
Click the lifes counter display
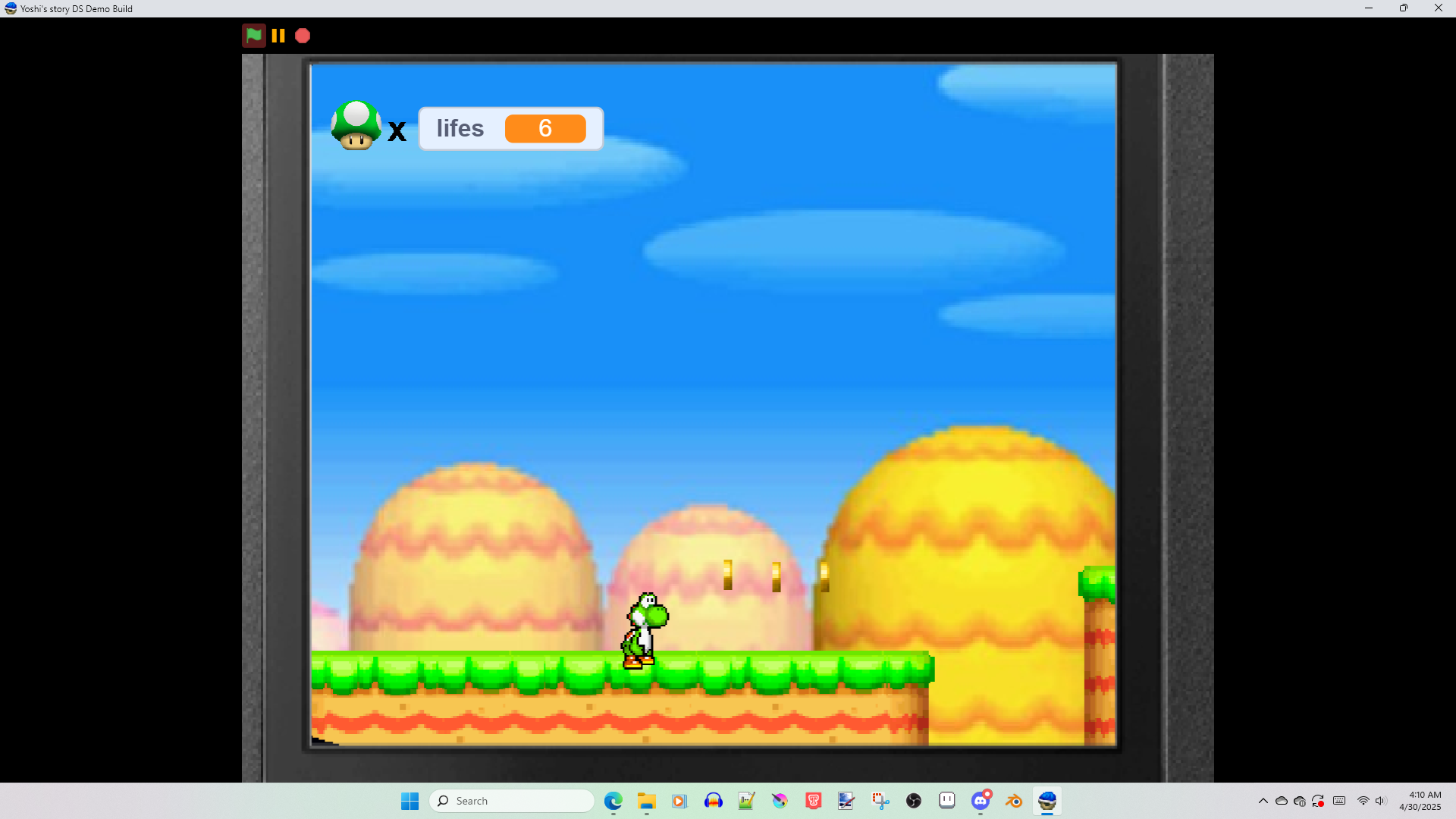[511, 128]
